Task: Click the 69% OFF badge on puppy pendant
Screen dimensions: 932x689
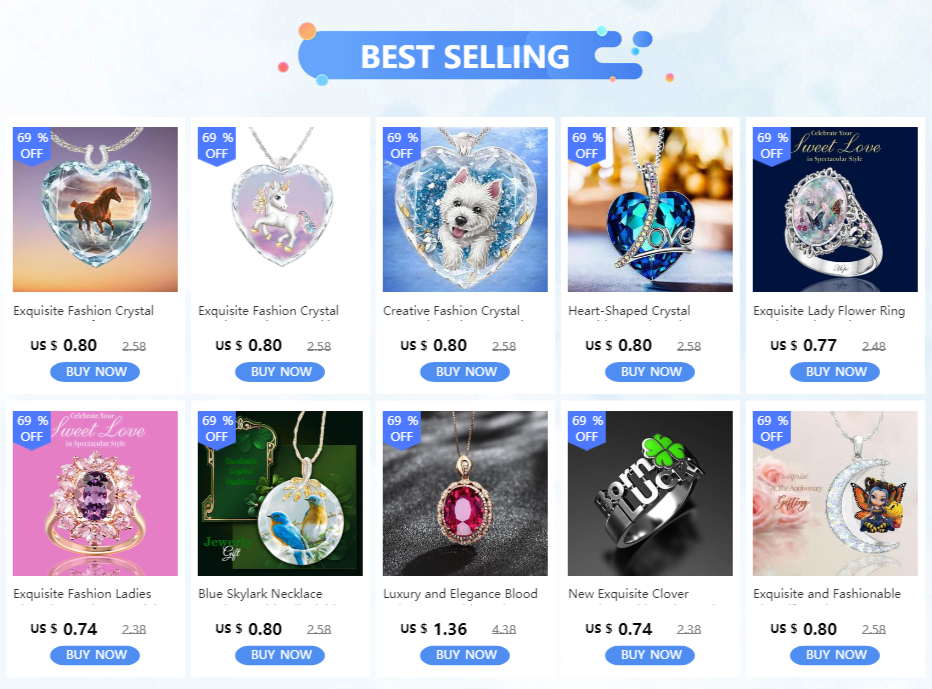Action: pos(402,146)
